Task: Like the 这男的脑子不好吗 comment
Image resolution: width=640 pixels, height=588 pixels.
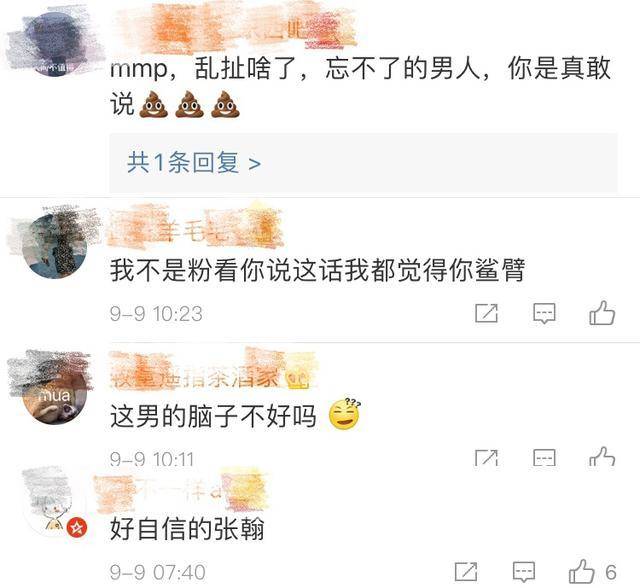Action: (602, 457)
